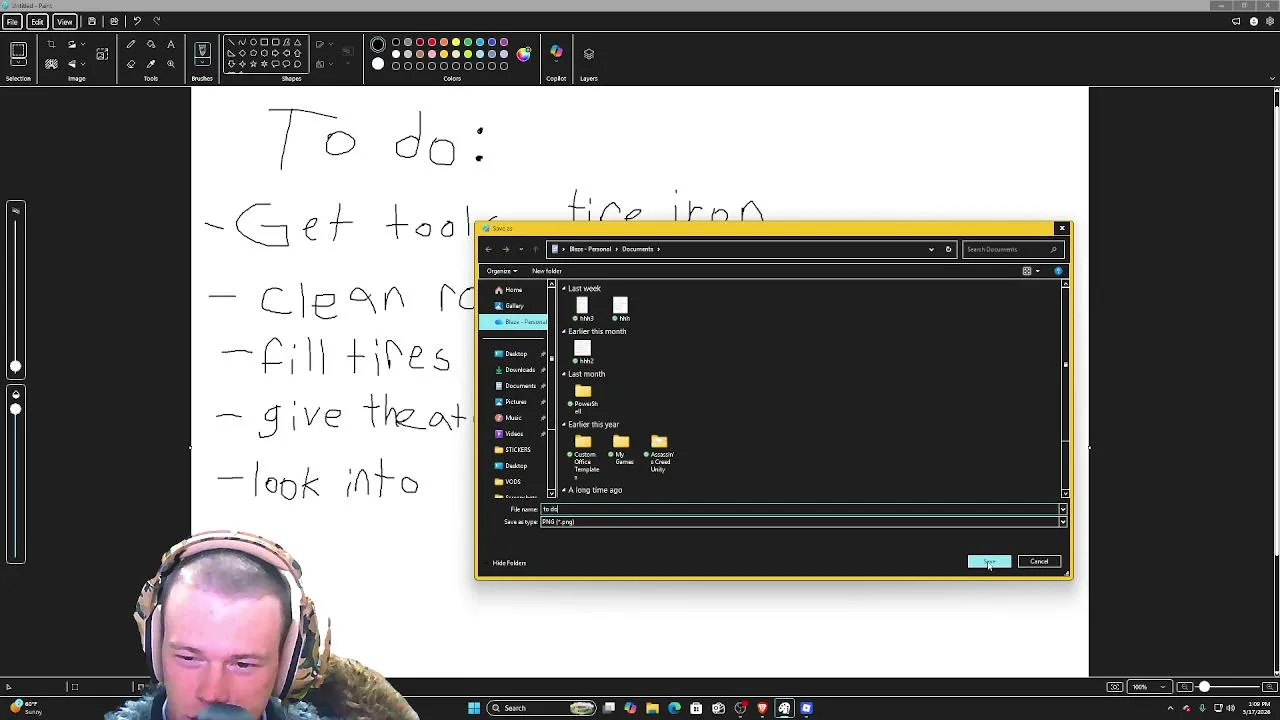Viewport: 1280px width, 720px height.
Task: Select the Brushes tool icon
Action: pyautogui.click(x=202, y=50)
